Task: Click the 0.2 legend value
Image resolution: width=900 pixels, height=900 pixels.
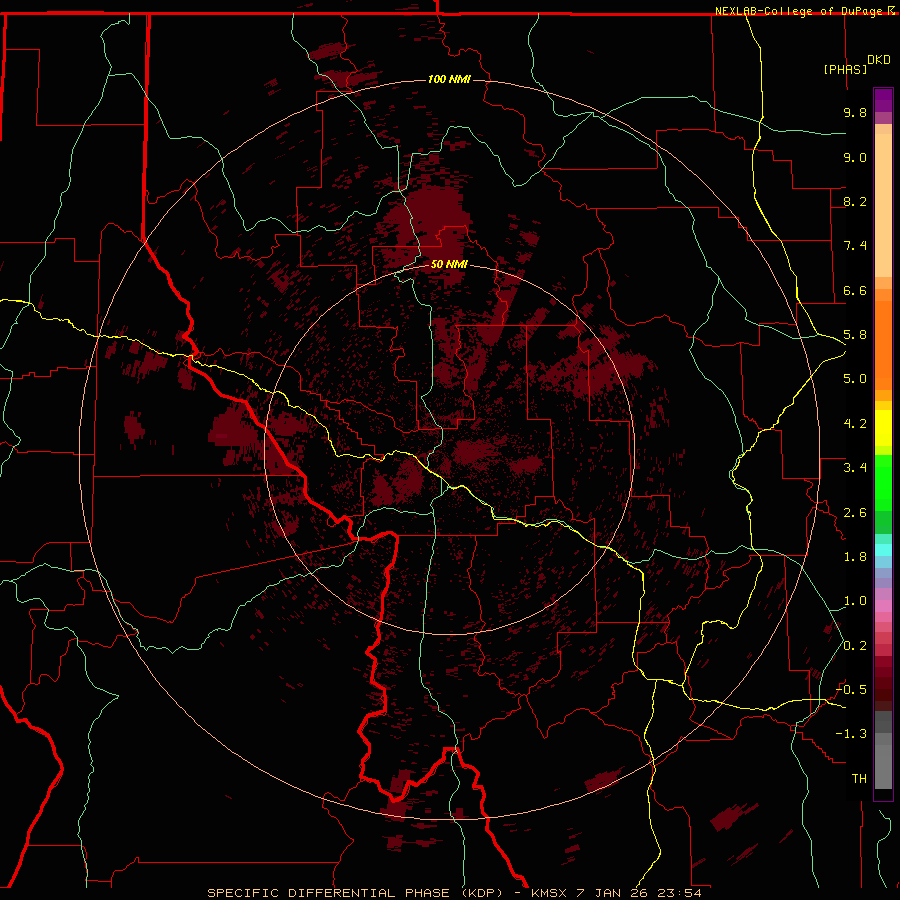Action: [x=855, y=646]
